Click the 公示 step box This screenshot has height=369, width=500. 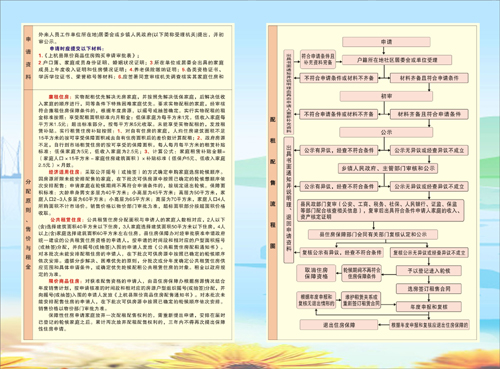coord(386,132)
